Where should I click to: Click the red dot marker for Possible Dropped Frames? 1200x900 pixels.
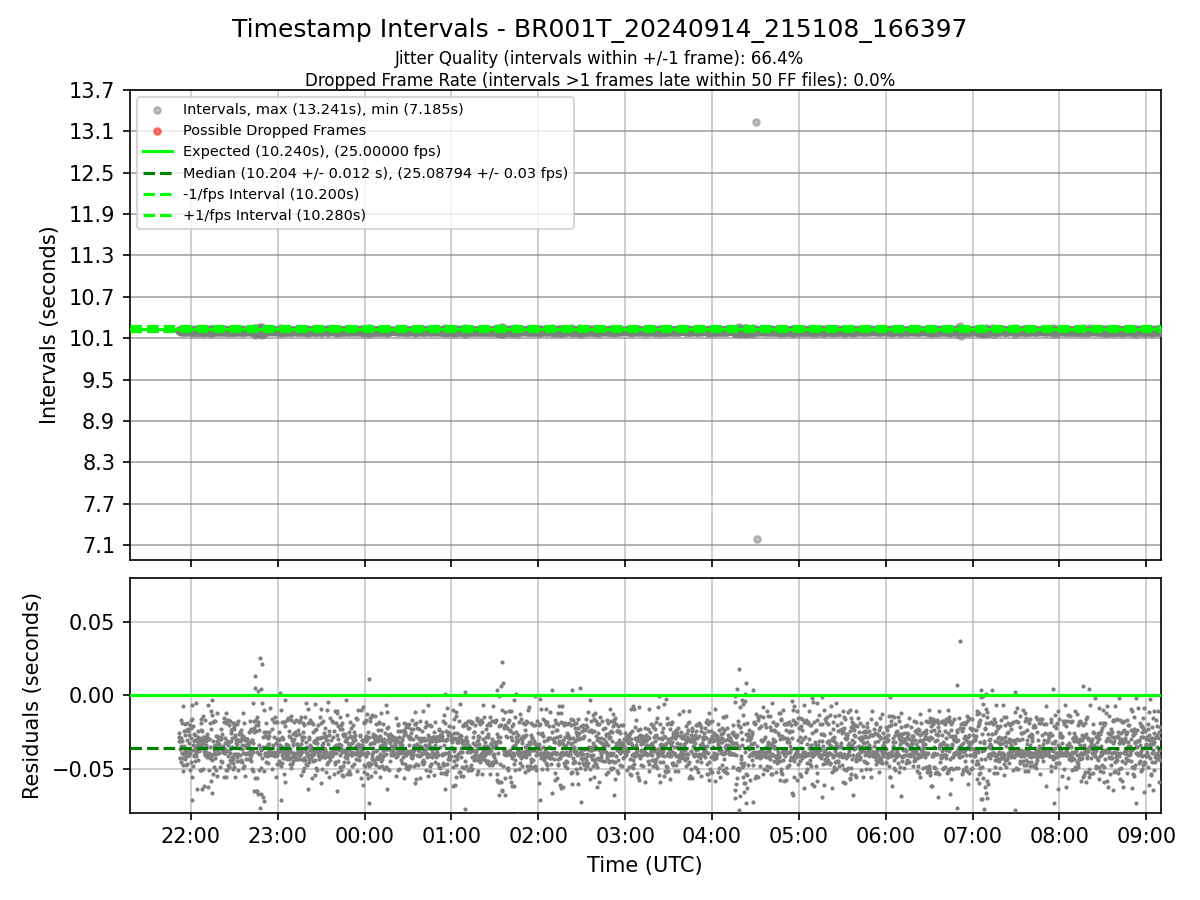pos(157,131)
